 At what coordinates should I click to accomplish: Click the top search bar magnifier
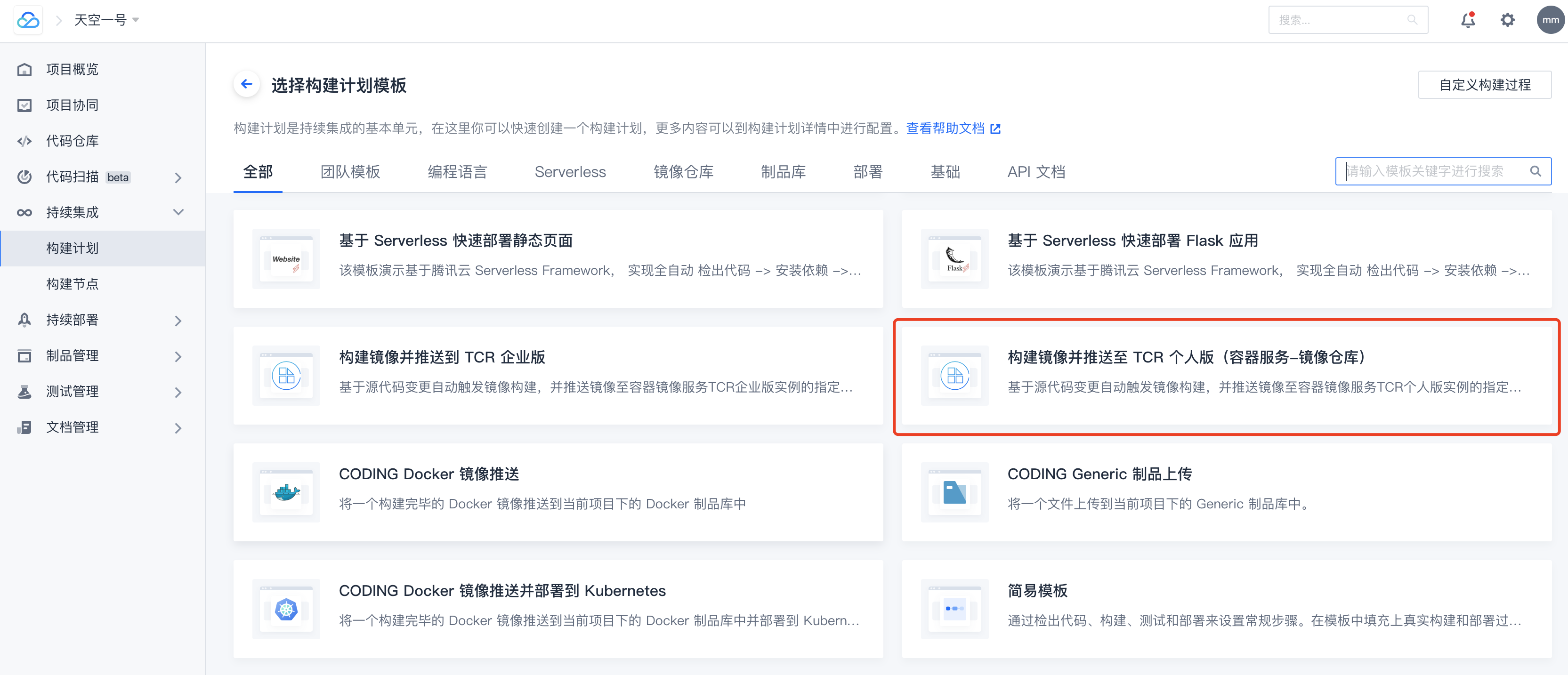click(x=1412, y=20)
